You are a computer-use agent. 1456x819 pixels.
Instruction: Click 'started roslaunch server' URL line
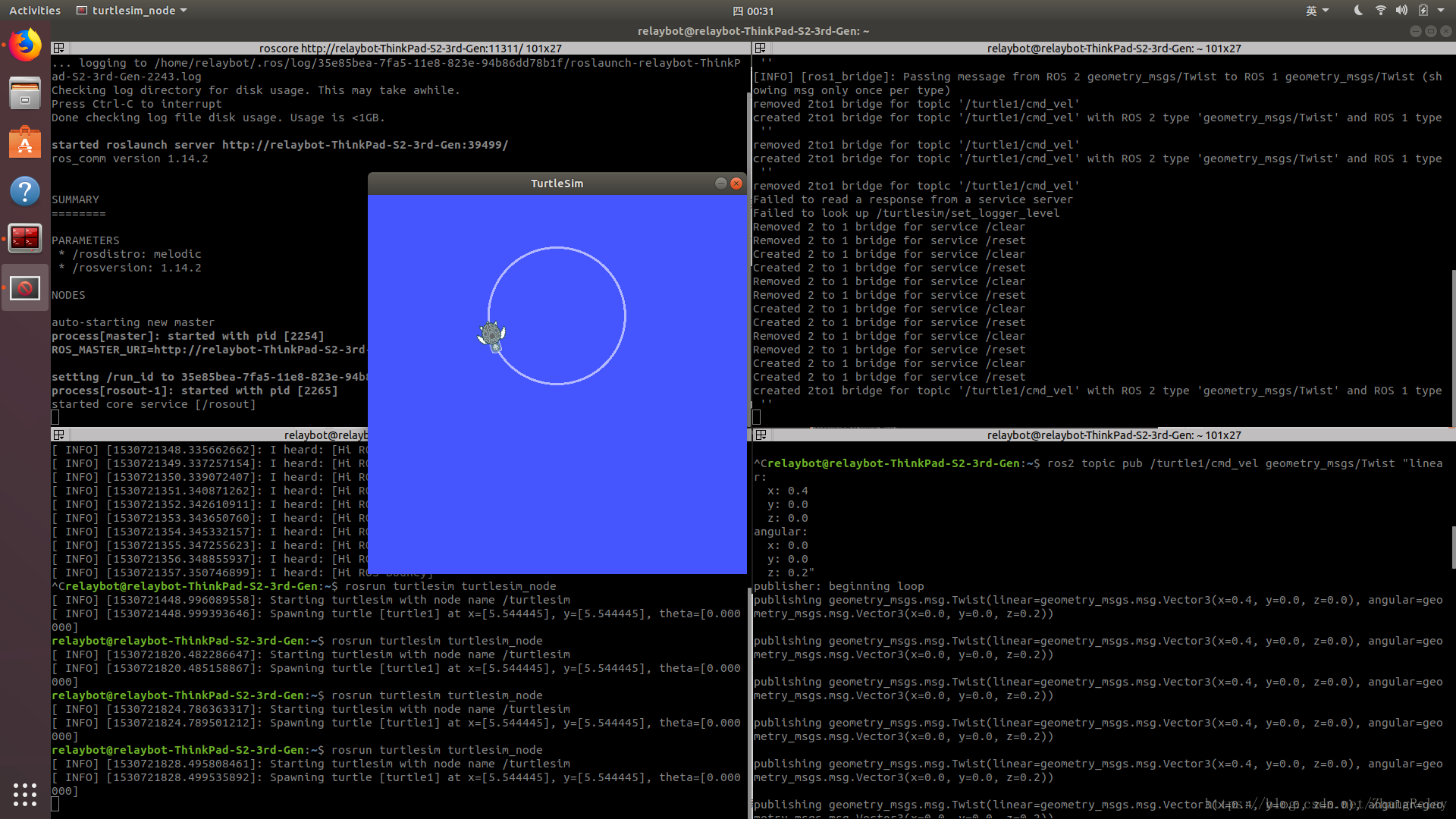280,145
